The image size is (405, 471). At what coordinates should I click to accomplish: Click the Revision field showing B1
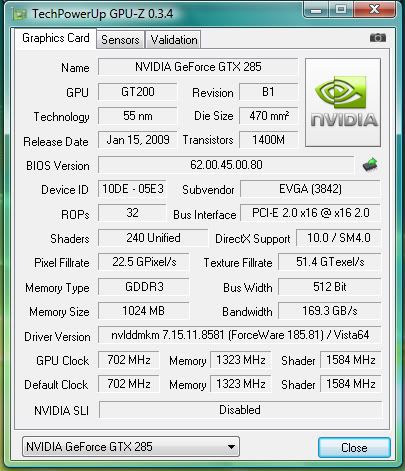pyautogui.click(x=268, y=92)
